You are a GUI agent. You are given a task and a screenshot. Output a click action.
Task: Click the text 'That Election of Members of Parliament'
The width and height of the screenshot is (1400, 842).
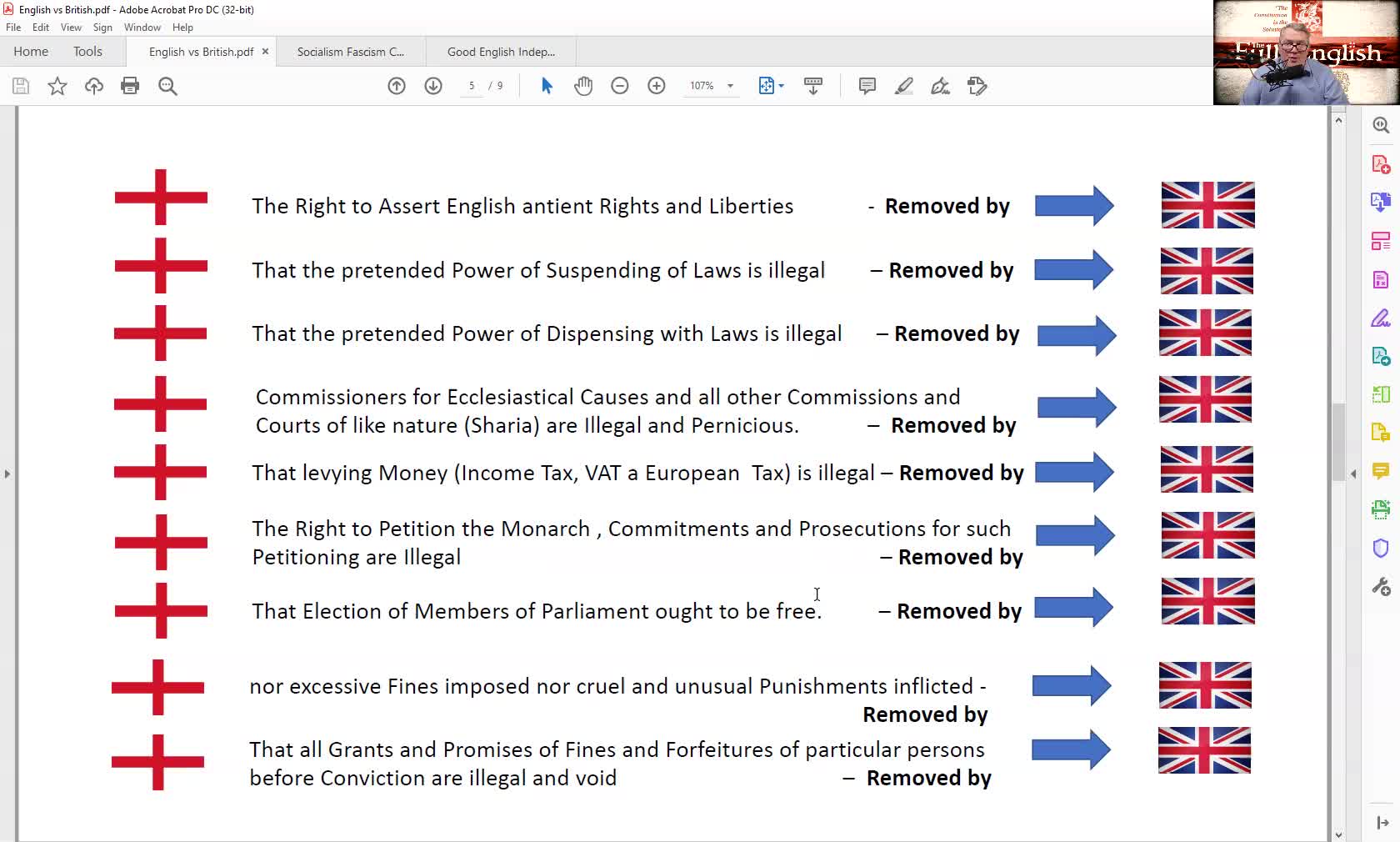[451, 611]
